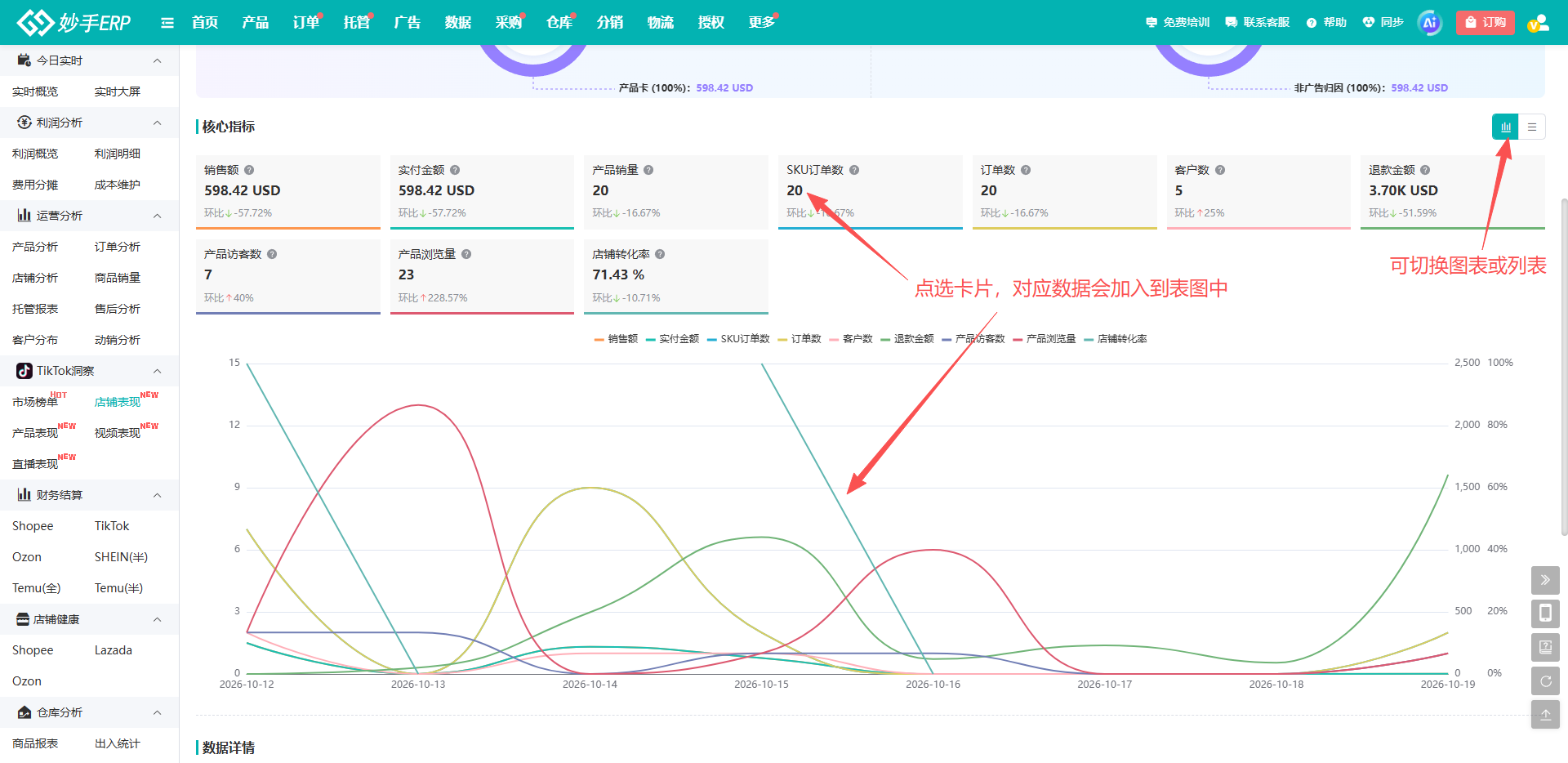Toggle the 产品浏览量 metric card
1568x763 pixels.
click(x=482, y=277)
